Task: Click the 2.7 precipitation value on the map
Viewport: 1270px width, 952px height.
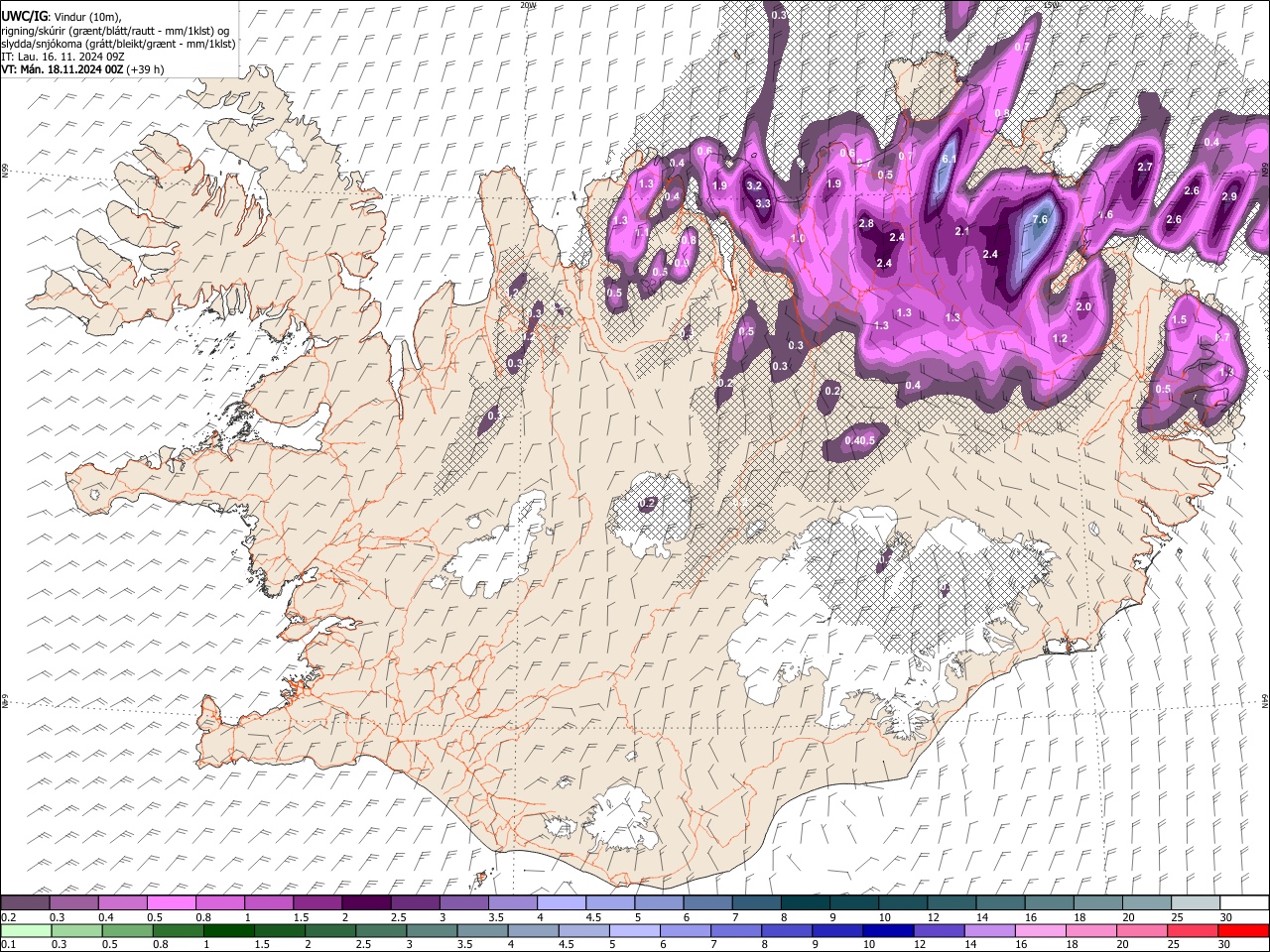Action: pos(1144,167)
